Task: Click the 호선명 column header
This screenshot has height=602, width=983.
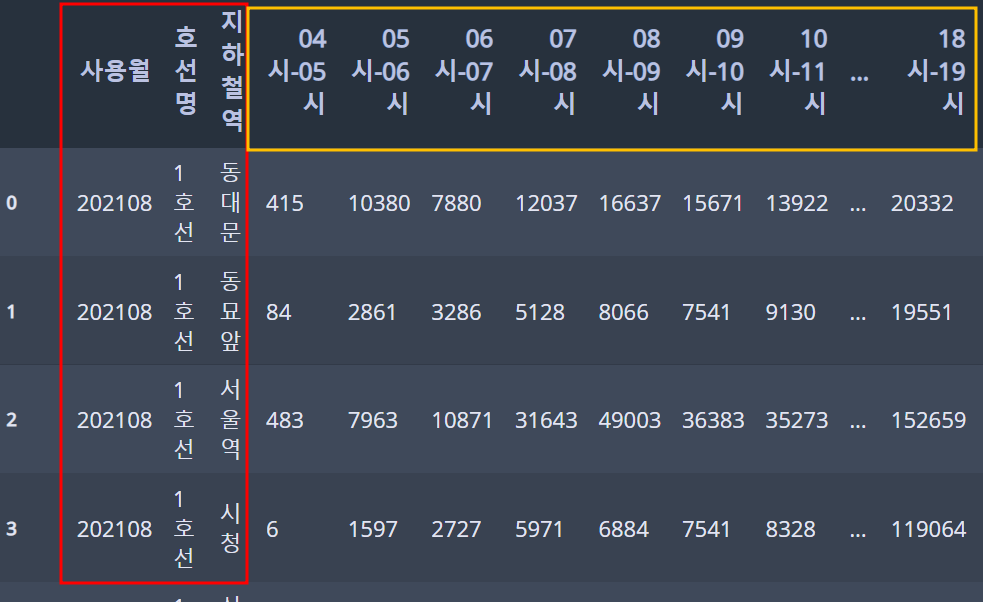Action: pos(186,71)
